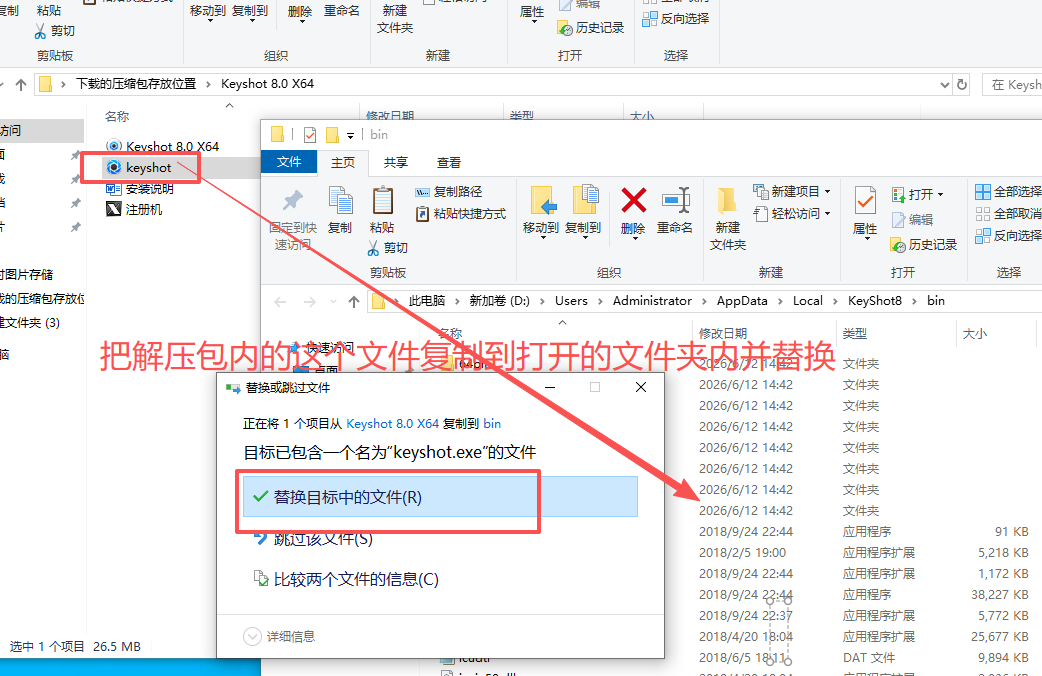Click Pin to Quick access in bin window

(292, 219)
